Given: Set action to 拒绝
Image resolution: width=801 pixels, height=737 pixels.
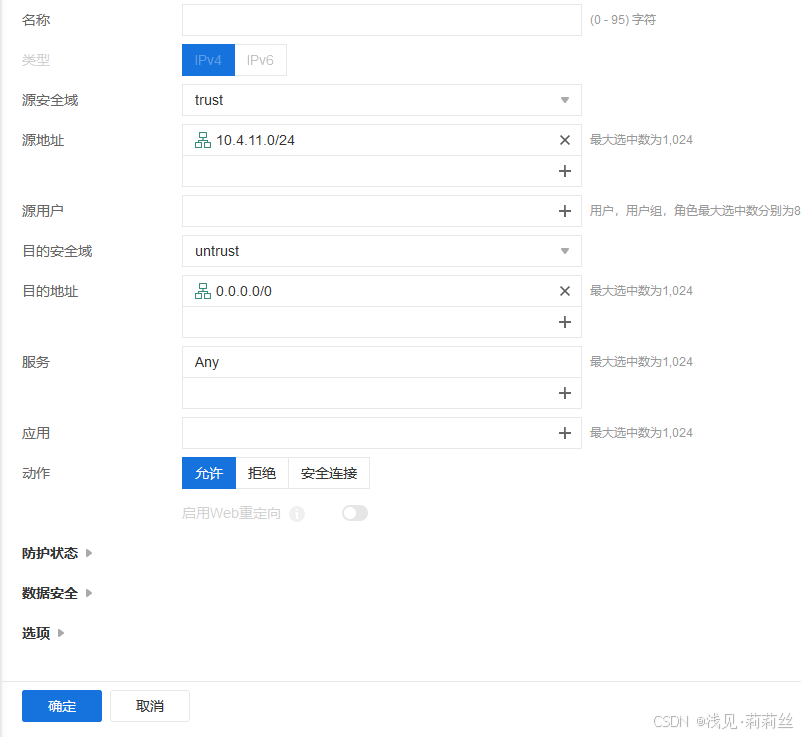Looking at the screenshot, I should pyautogui.click(x=262, y=473).
